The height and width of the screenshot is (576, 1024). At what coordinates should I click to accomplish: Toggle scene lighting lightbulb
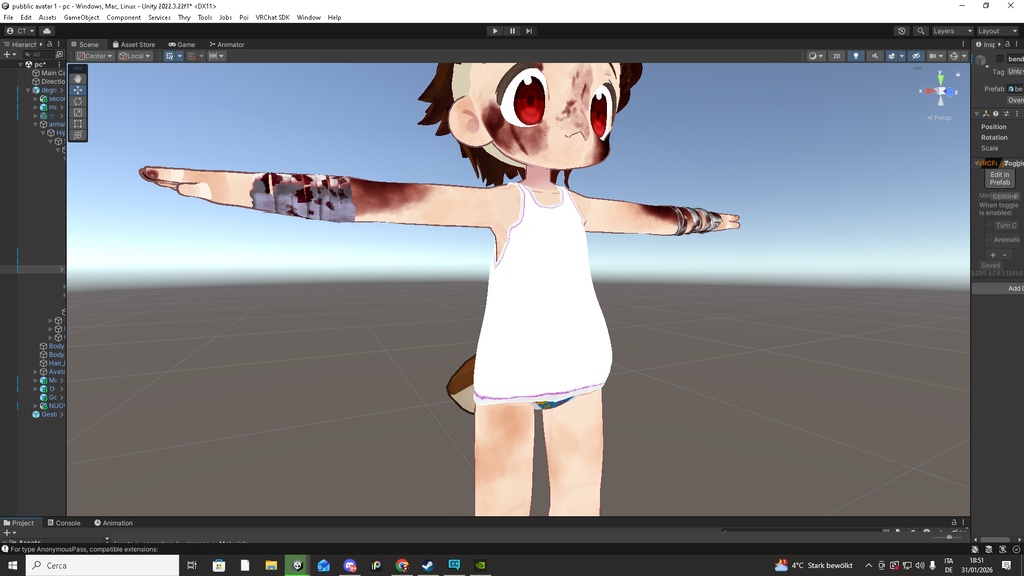[x=856, y=56]
